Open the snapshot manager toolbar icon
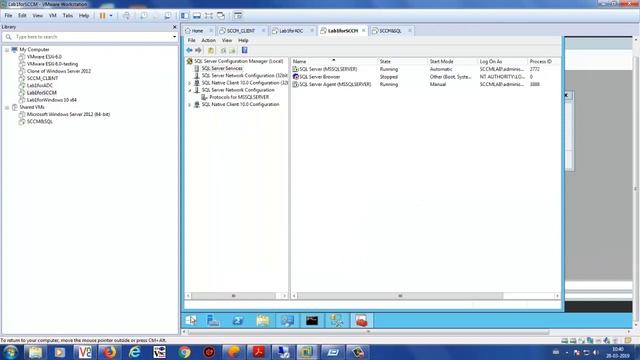Screen dimensions: 640x360 coord(168,16)
